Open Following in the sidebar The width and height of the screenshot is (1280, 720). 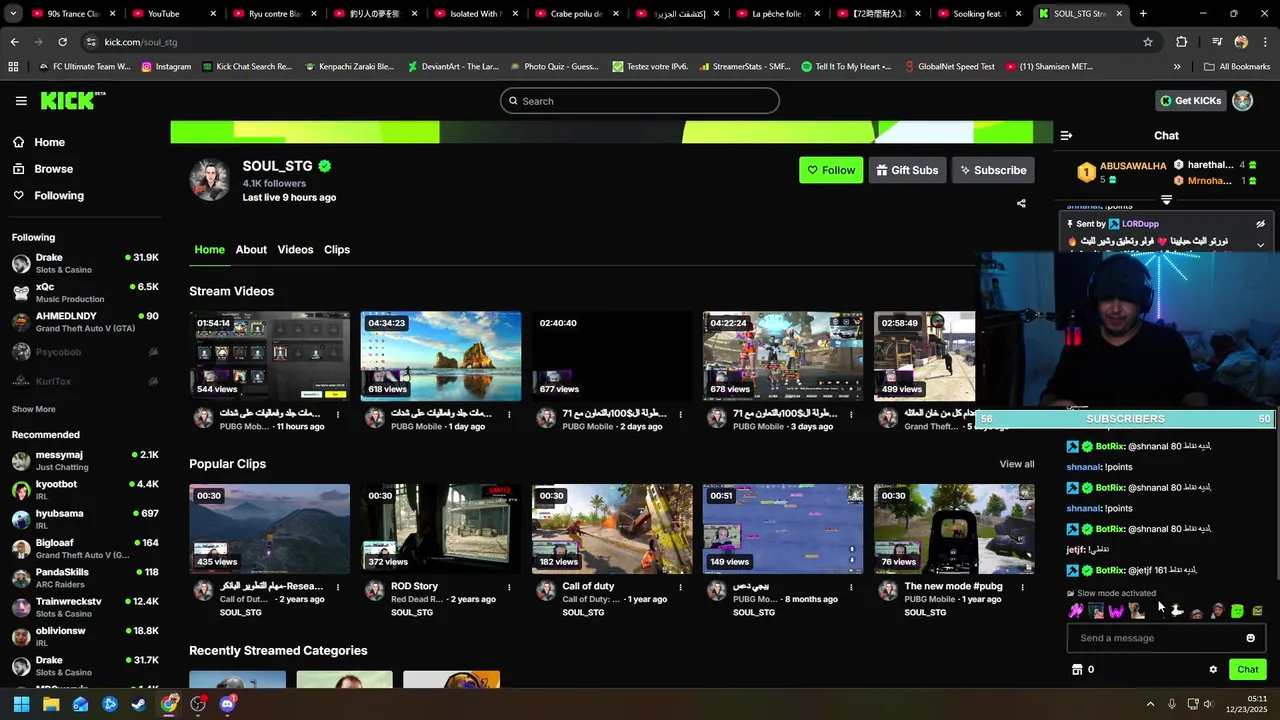point(48,196)
